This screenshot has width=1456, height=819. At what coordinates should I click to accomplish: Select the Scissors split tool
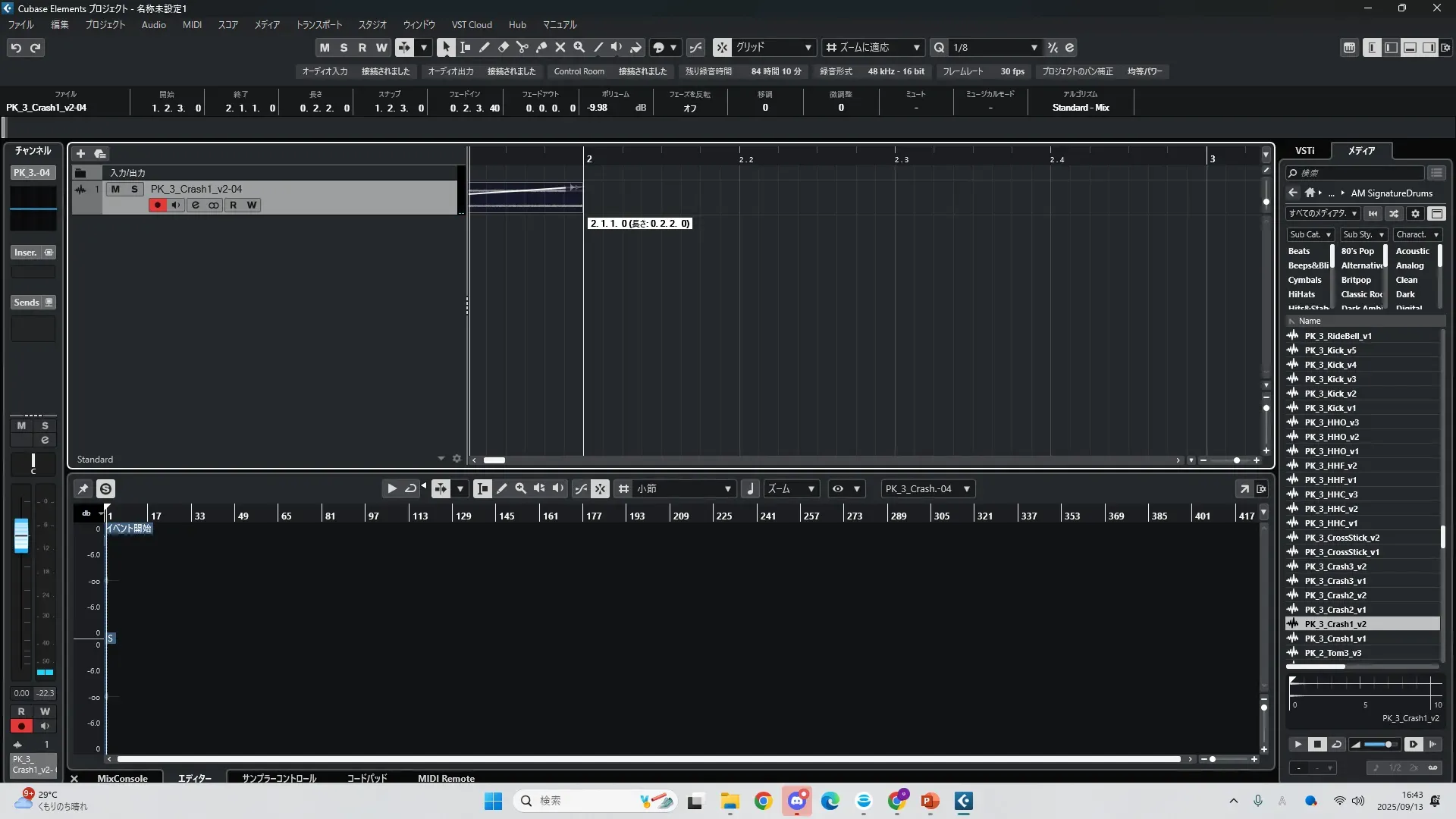point(522,47)
